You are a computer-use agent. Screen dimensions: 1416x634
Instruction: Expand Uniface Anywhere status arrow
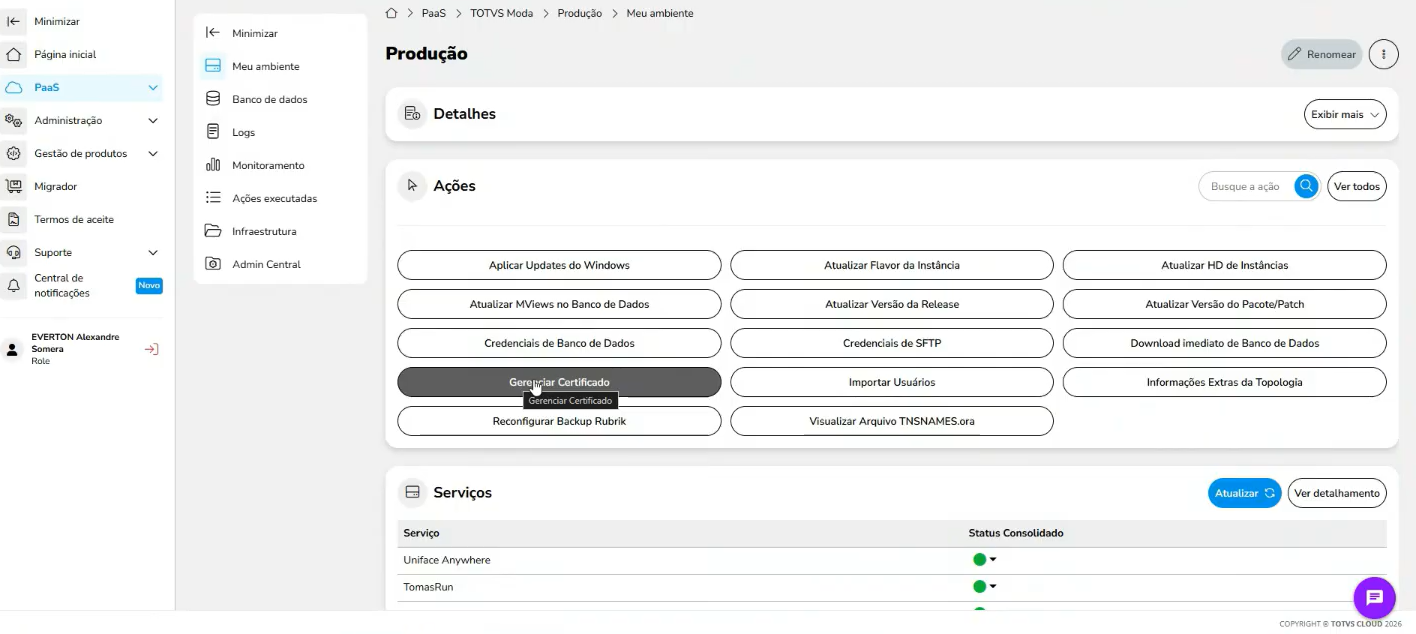(993, 560)
